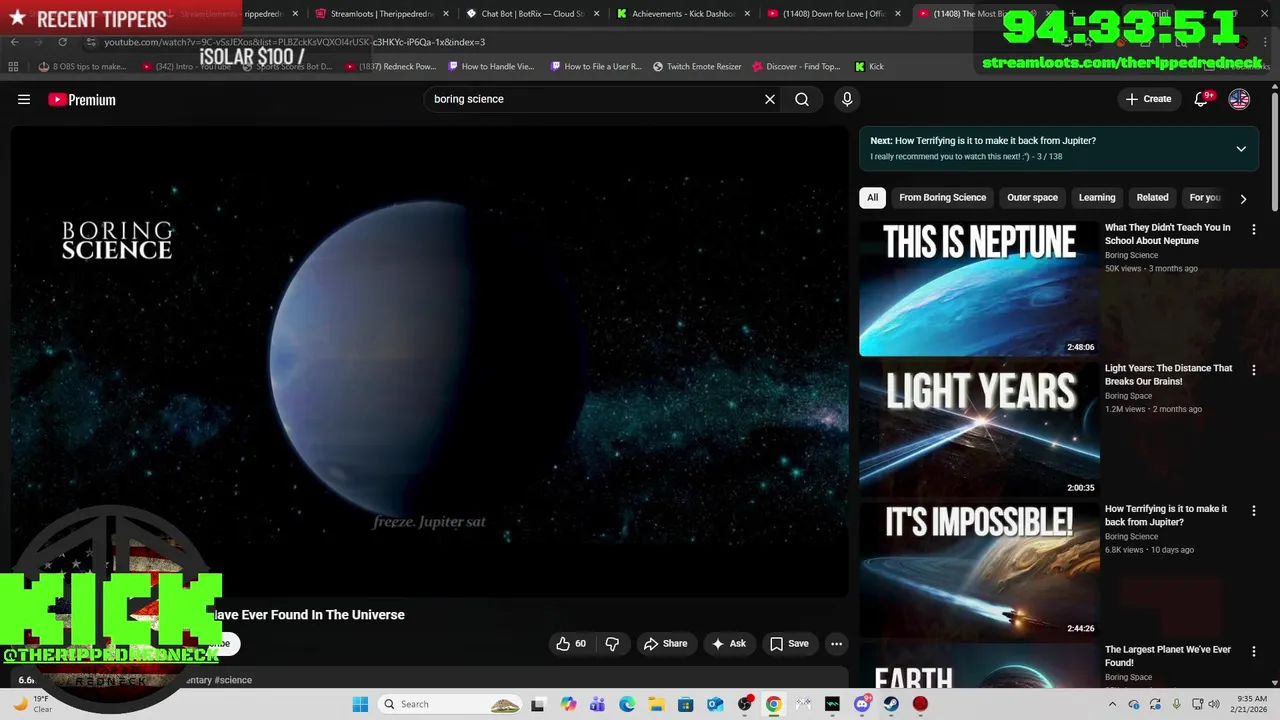Filter by Related chip
Screen dimensions: 1280x720
[1152, 198]
